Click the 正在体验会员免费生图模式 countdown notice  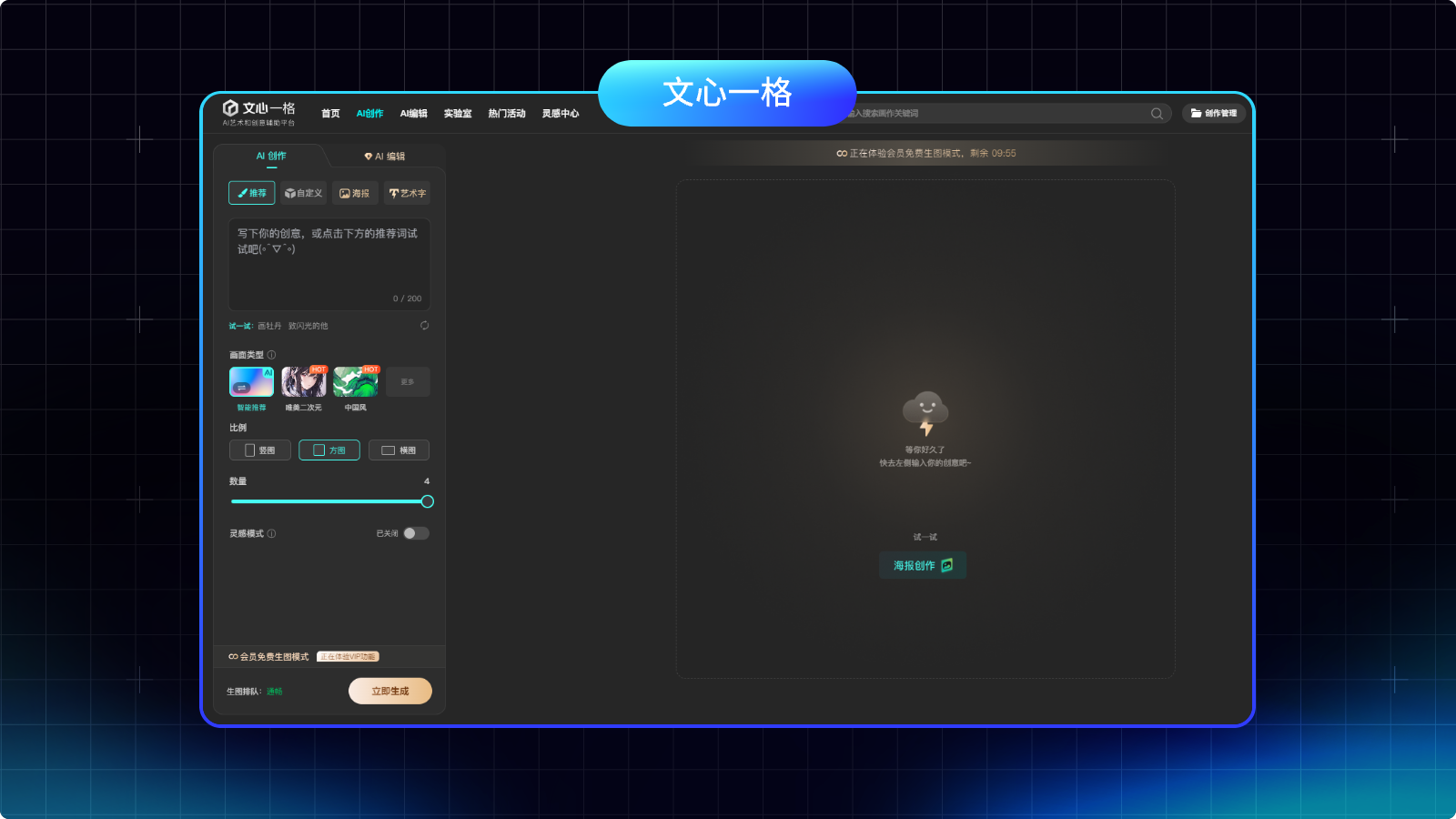click(x=926, y=154)
